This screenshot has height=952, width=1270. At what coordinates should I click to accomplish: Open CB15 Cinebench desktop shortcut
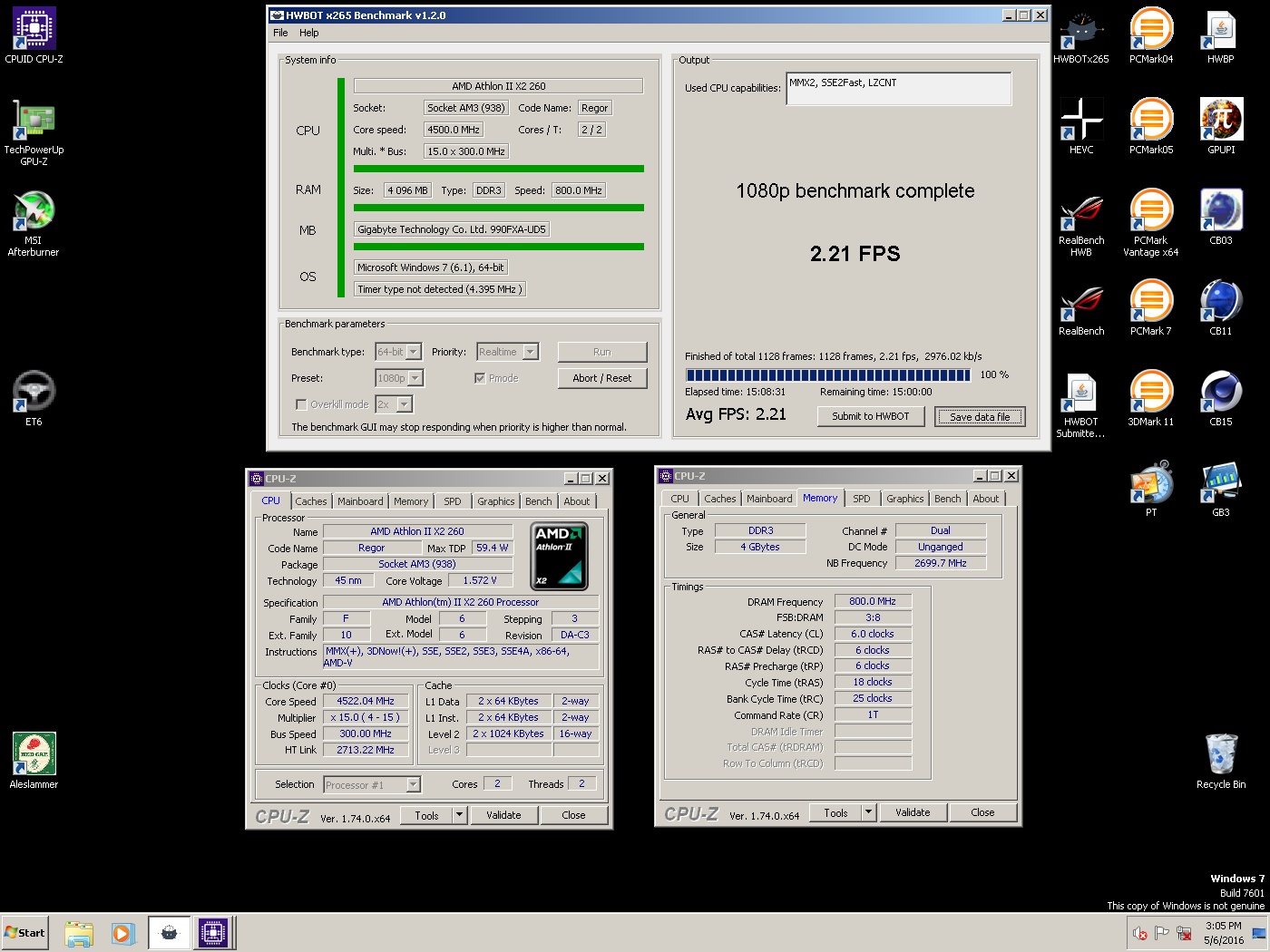1221,398
